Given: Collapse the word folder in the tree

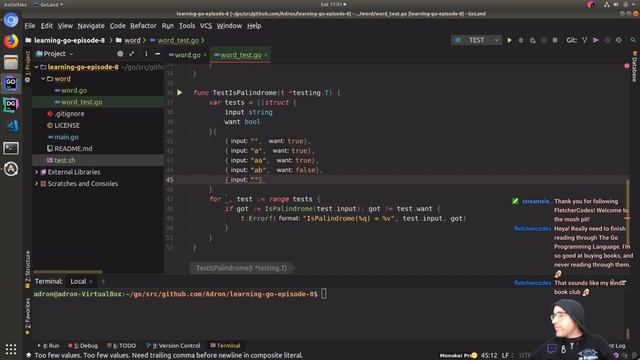Looking at the screenshot, I should click(43, 78).
